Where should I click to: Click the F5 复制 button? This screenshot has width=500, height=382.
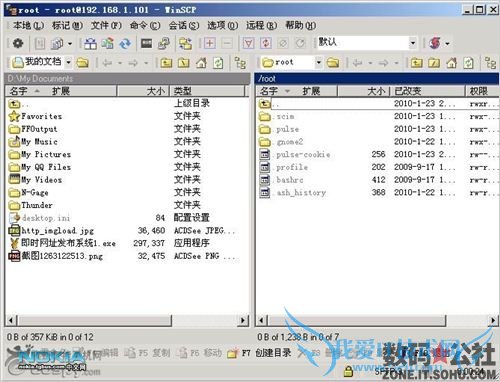pos(148,353)
